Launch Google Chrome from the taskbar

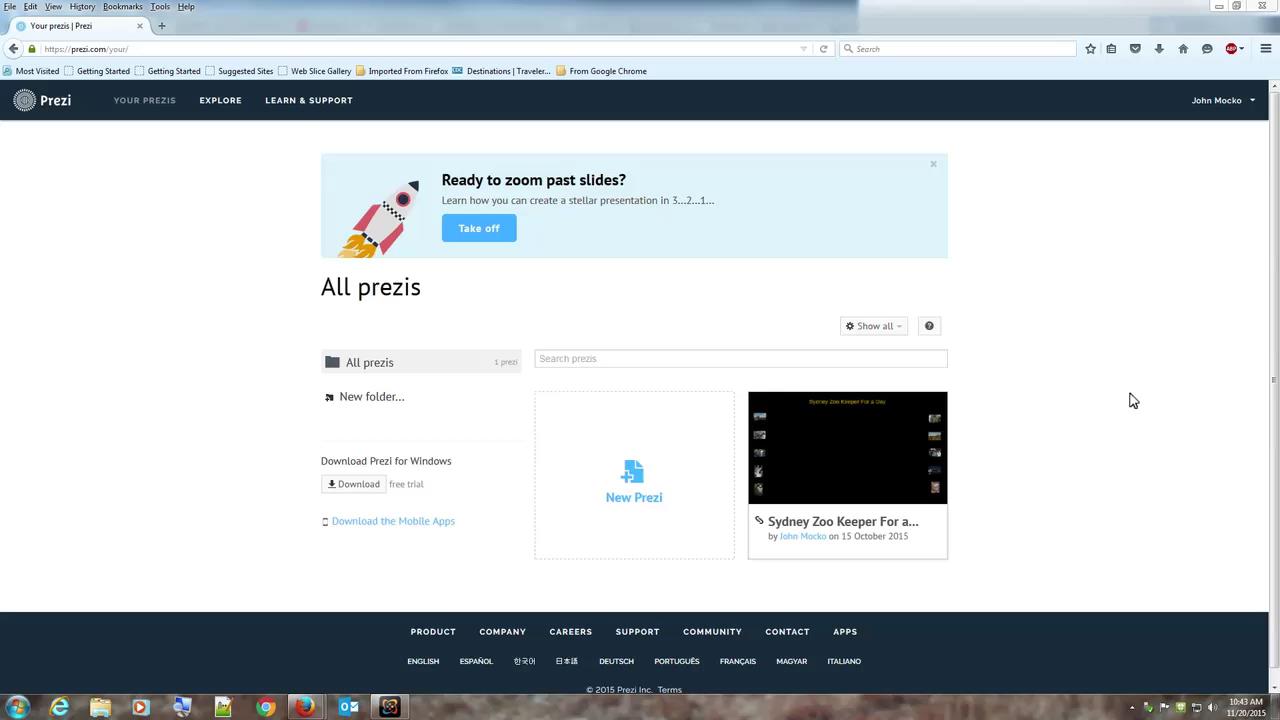click(265, 707)
